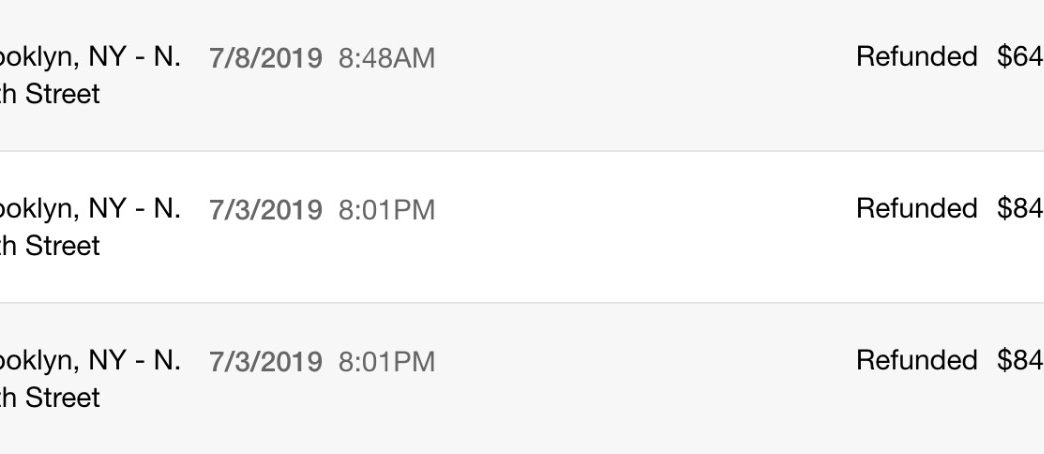1044x454 pixels.
Task: Click 8:01PM time in bottom row
Action: tap(387, 362)
